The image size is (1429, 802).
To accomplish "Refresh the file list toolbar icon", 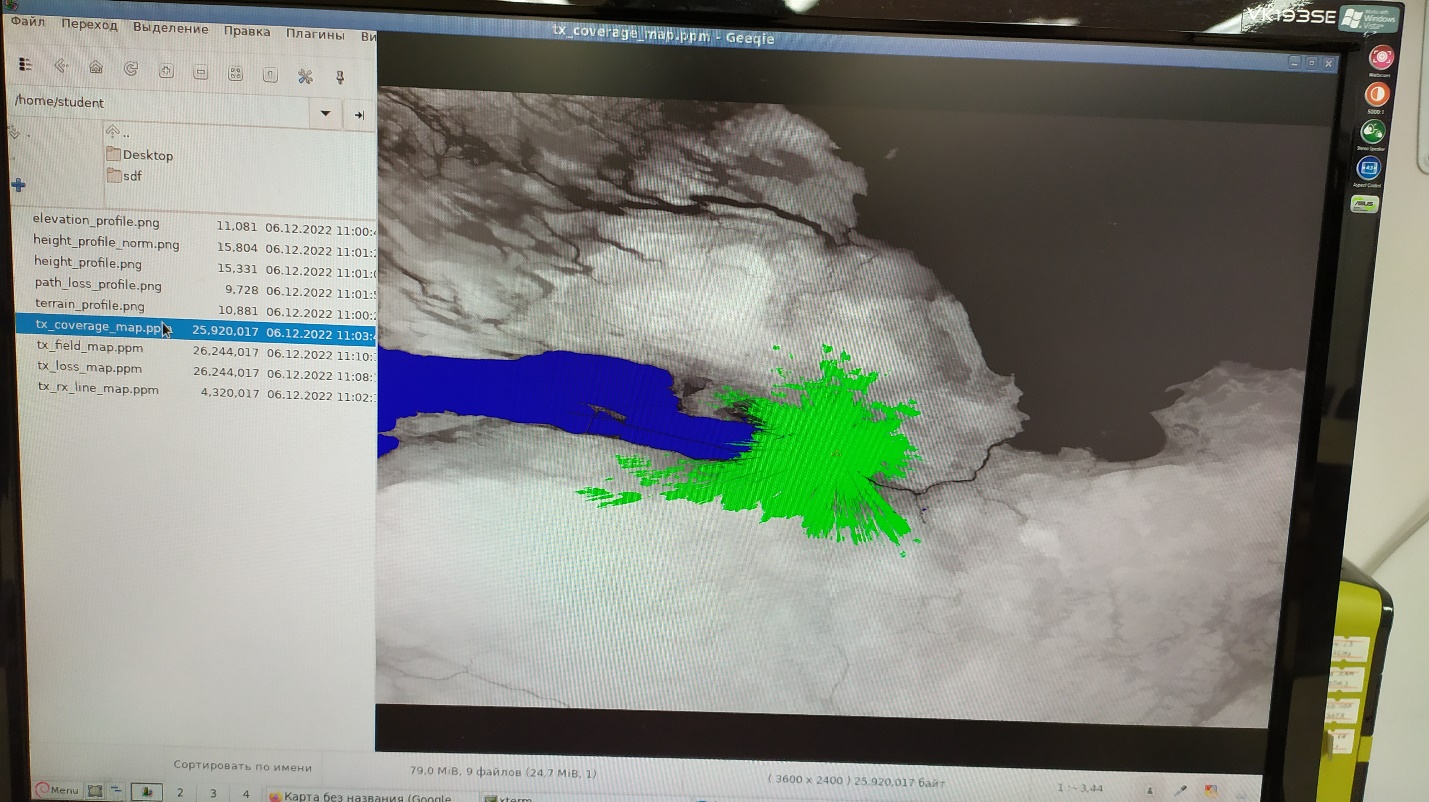I will coord(130,69).
